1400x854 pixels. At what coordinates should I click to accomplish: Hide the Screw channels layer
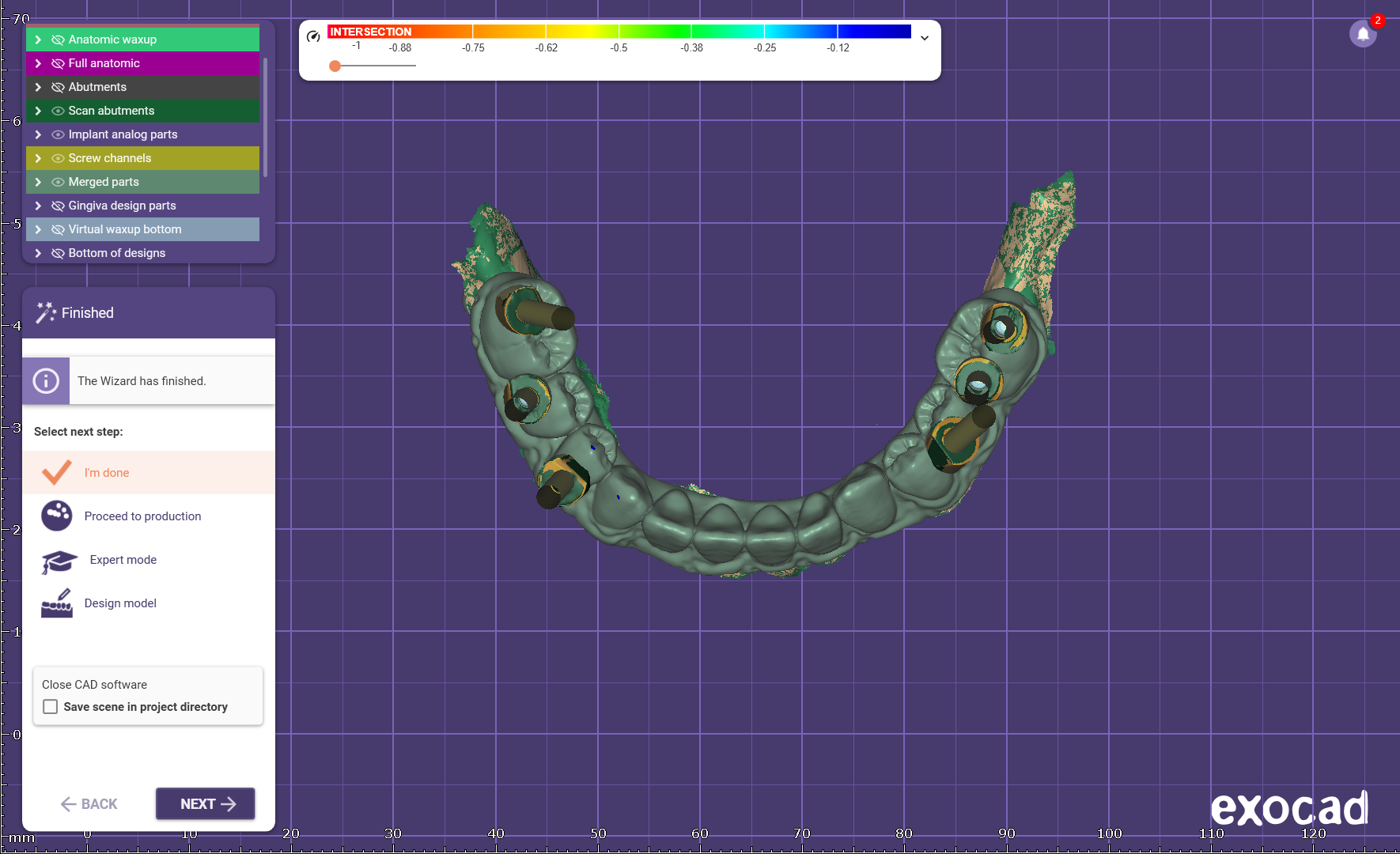coord(58,158)
